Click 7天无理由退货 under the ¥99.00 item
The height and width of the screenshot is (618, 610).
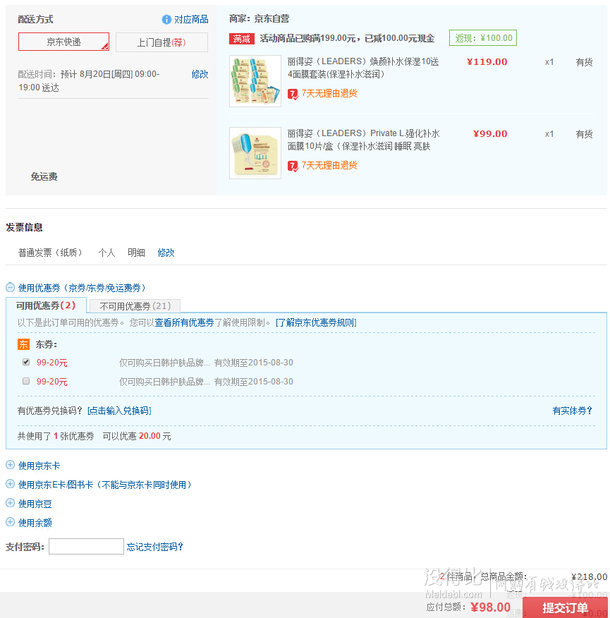coord(329,166)
